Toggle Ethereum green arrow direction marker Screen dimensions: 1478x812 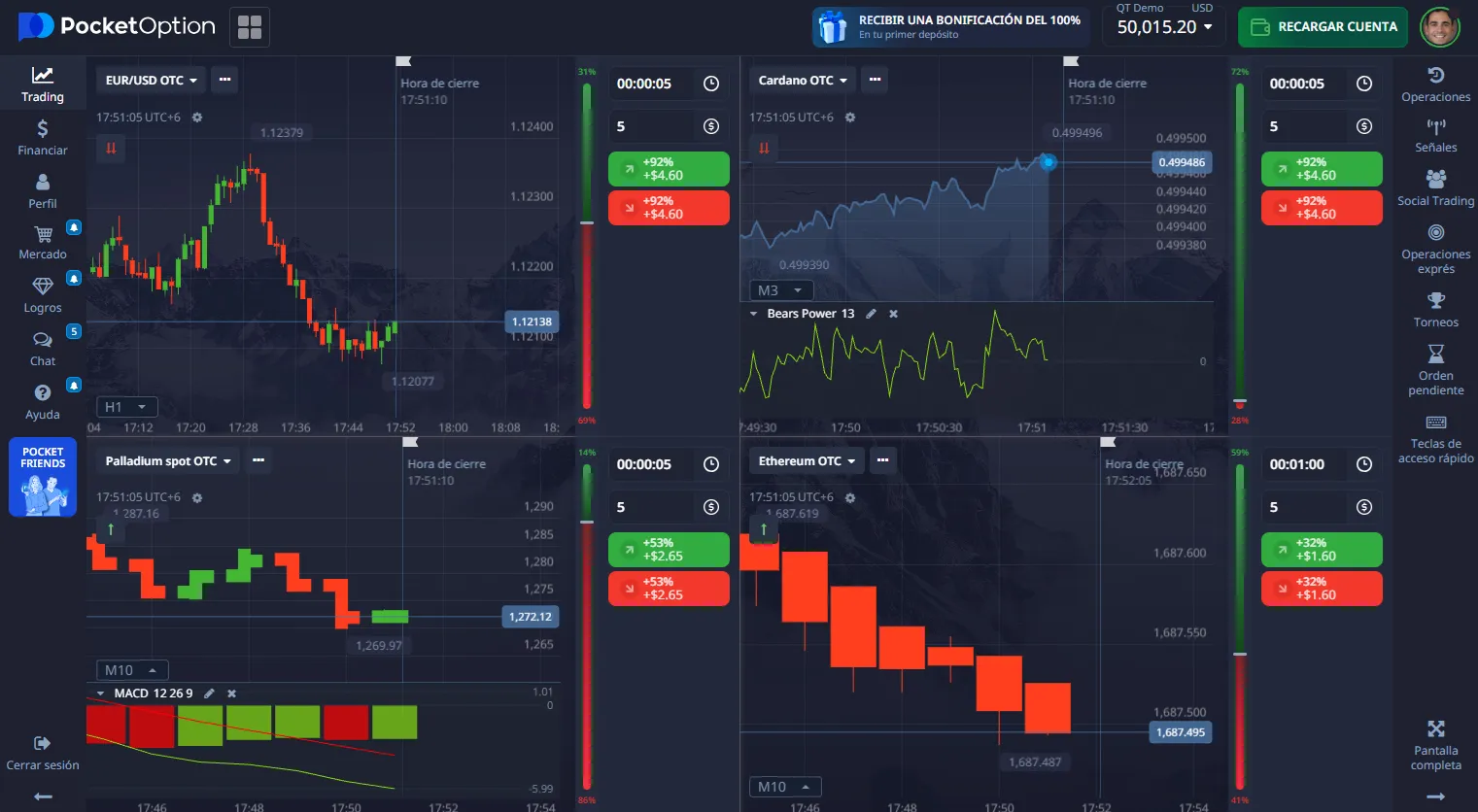pos(764,529)
